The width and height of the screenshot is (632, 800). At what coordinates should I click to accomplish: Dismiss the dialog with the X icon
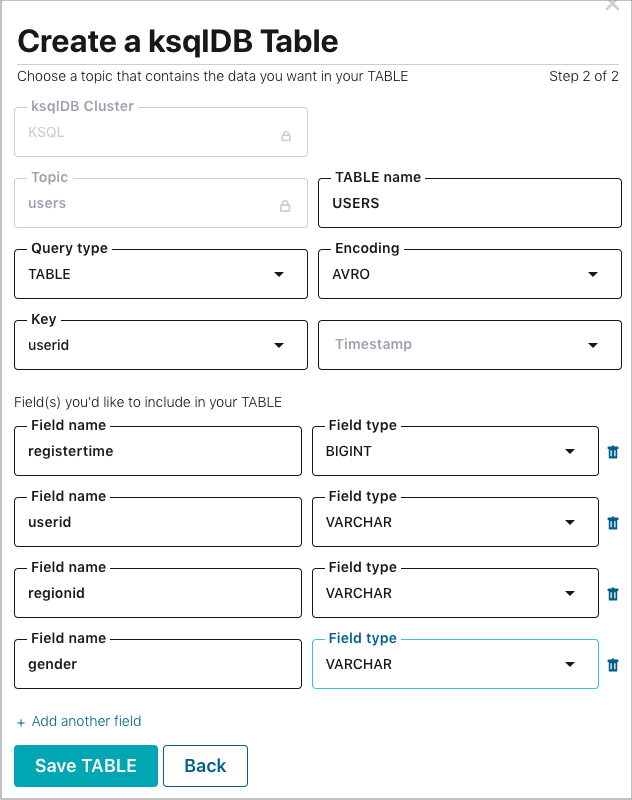pyautogui.click(x=615, y=6)
